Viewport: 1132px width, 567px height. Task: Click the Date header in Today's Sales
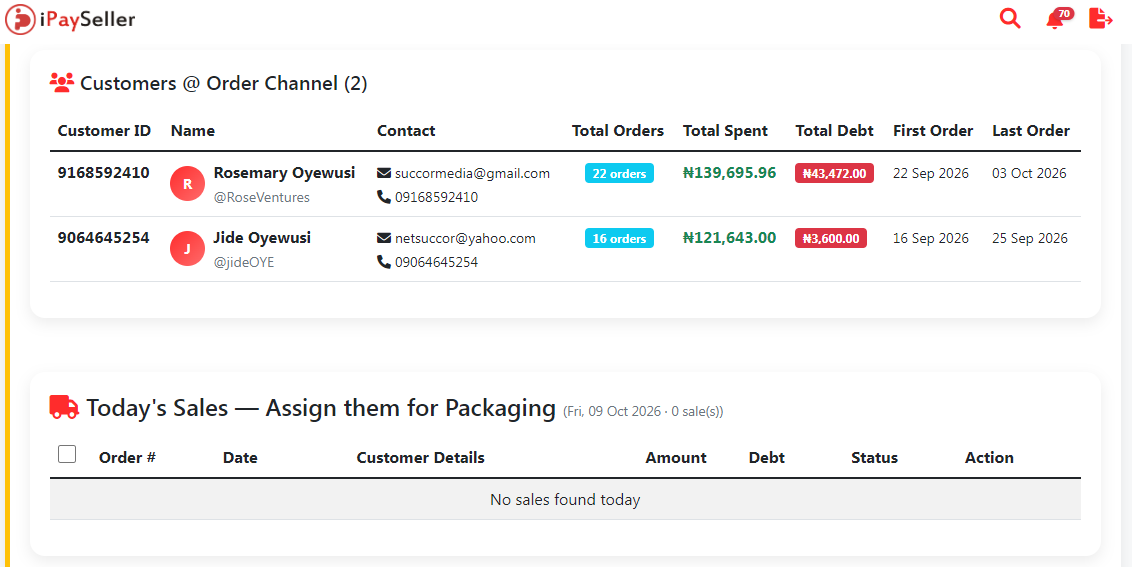tap(240, 457)
